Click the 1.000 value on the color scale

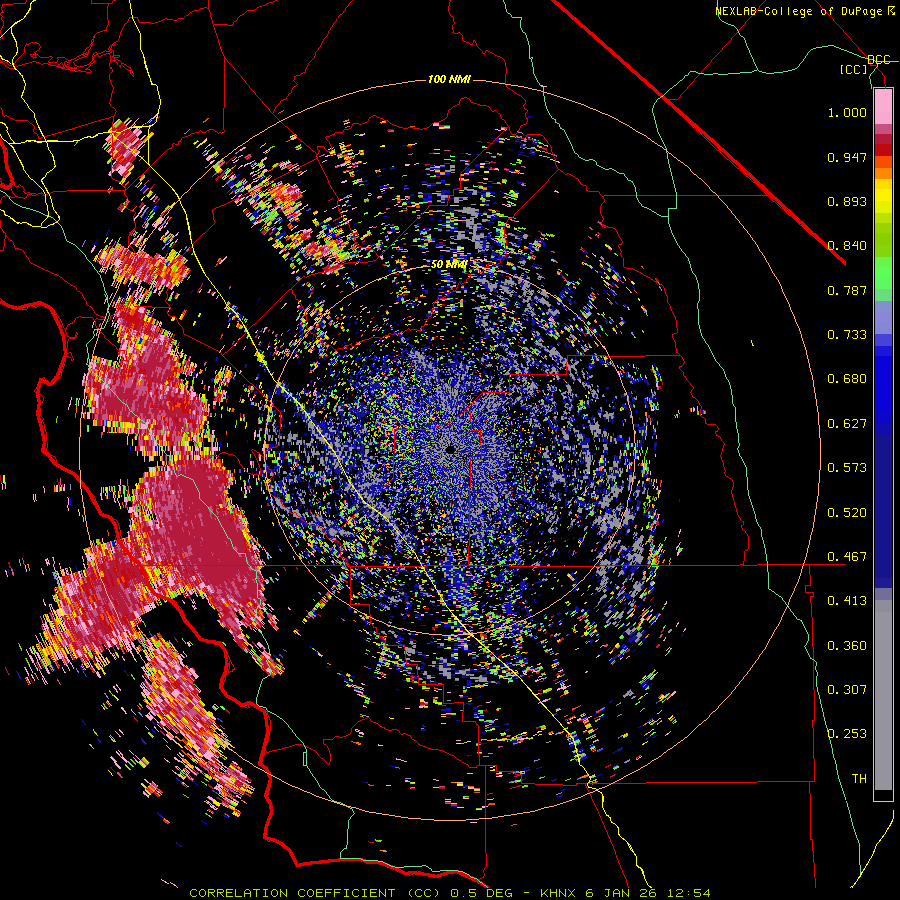[x=847, y=112]
